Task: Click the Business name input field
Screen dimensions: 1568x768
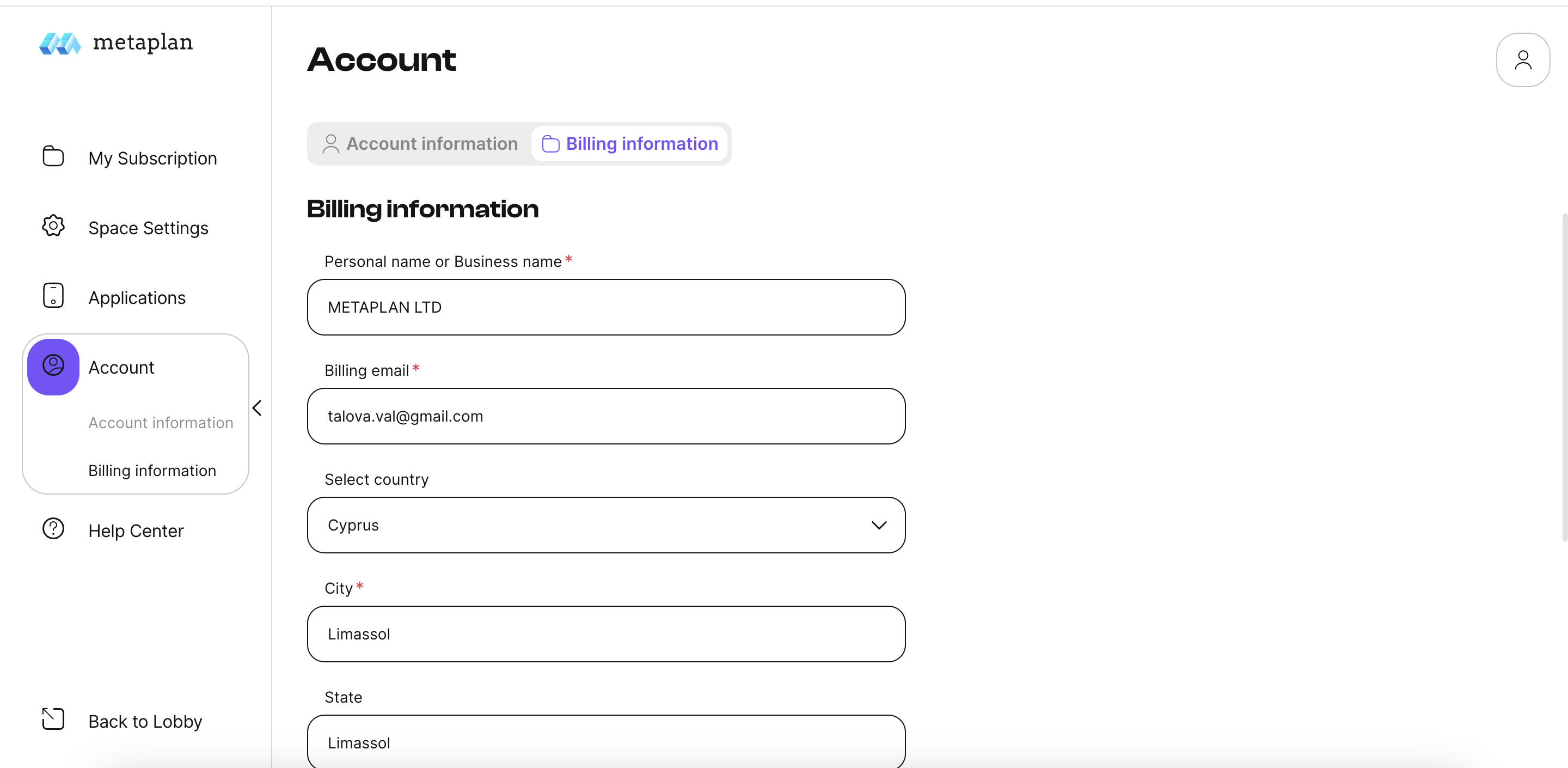Action: [x=605, y=308]
